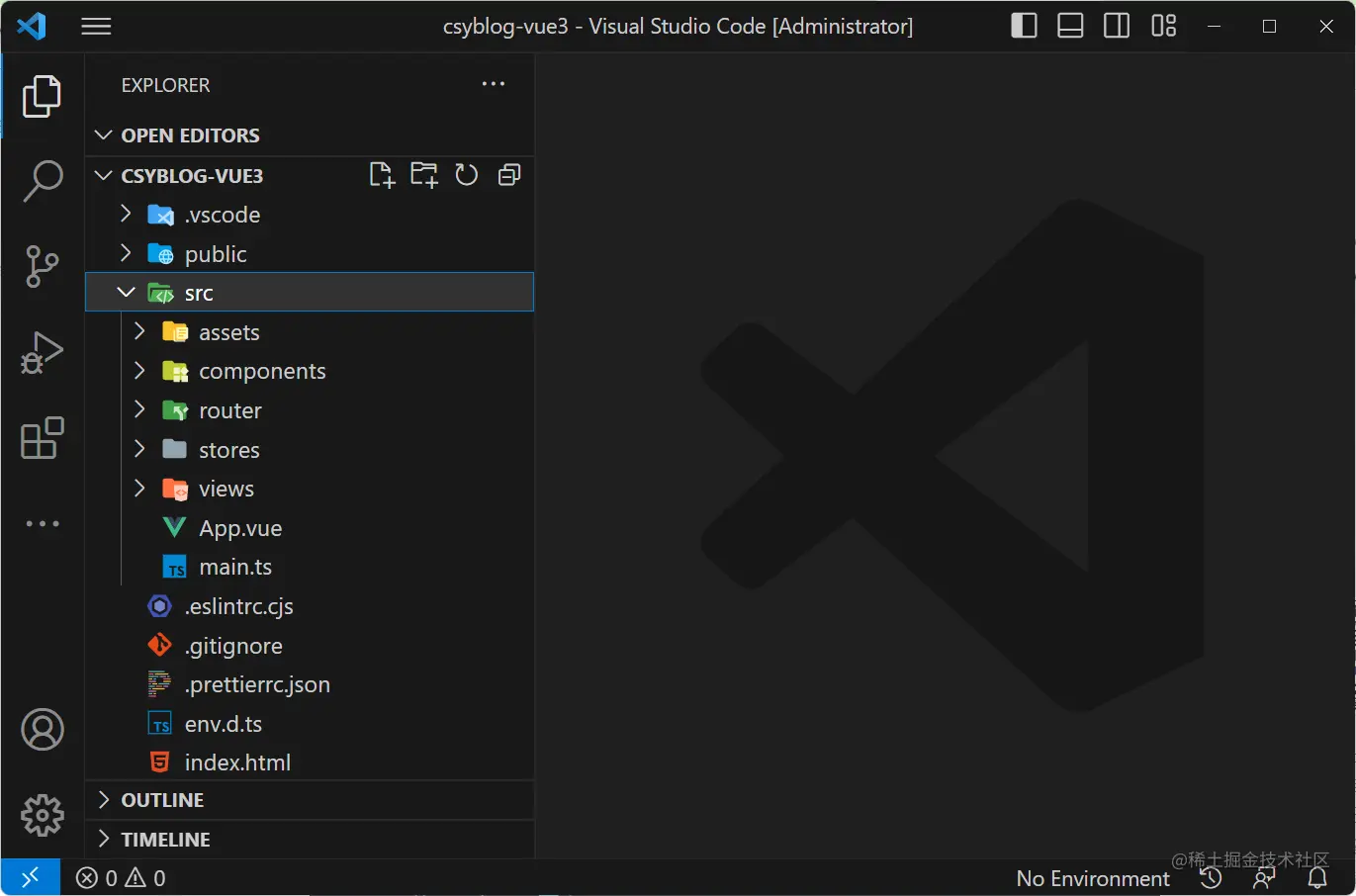Viewport: 1356px width, 896px height.
Task: Expand the .vscode folder
Action: (126, 214)
